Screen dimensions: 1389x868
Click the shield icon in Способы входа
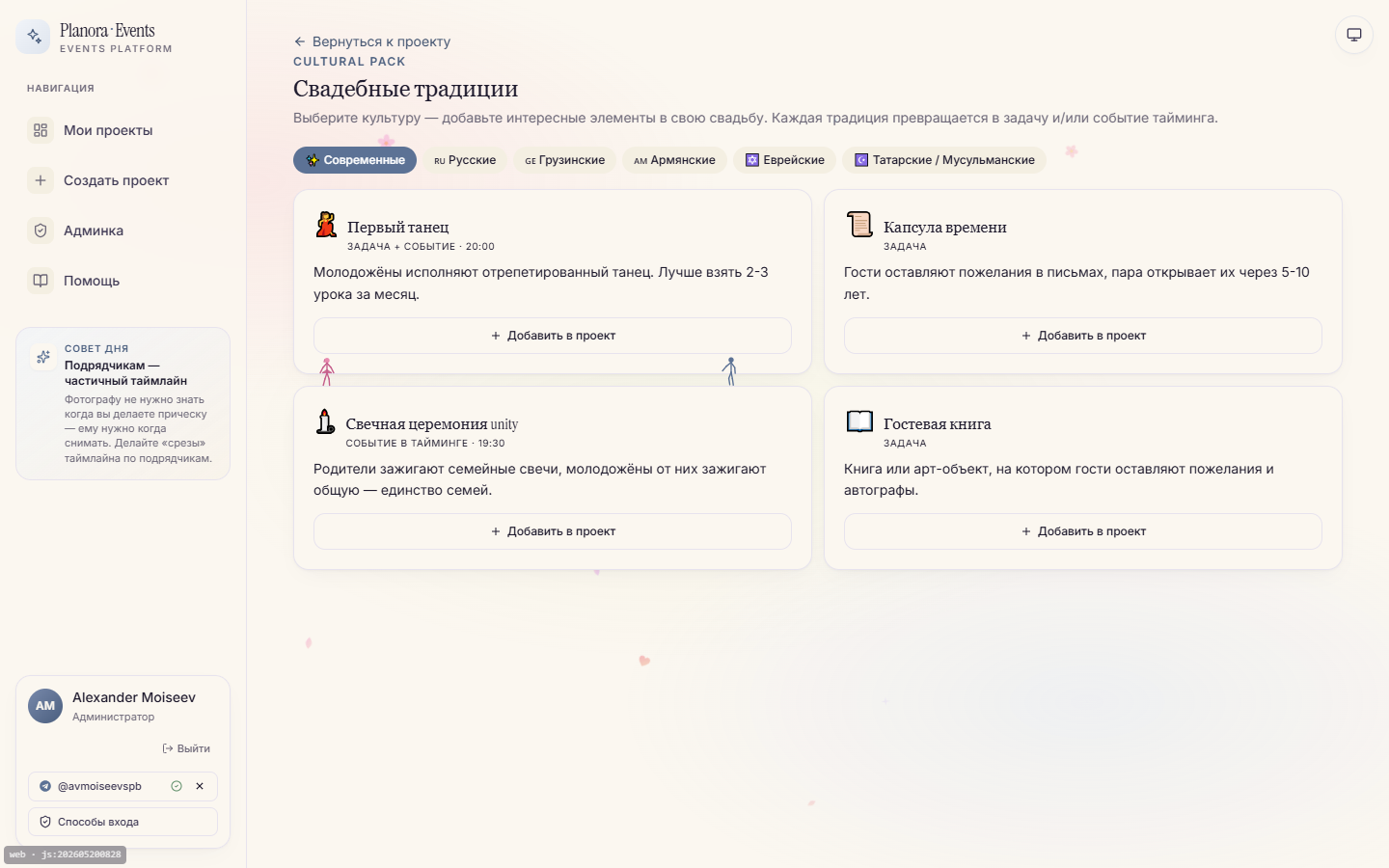pyautogui.click(x=45, y=822)
